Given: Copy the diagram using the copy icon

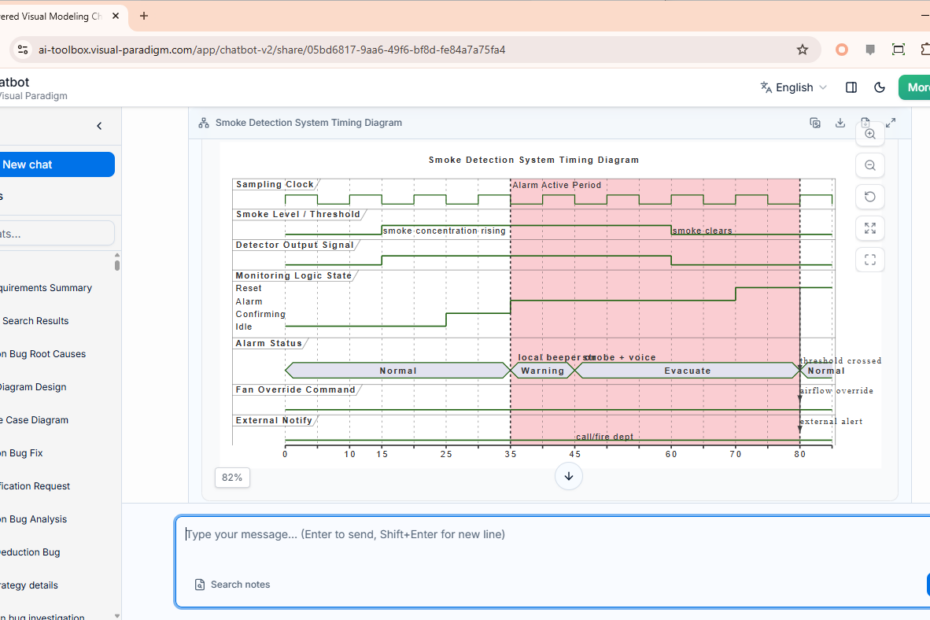Looking at the screenshot, I should (815, 123).
